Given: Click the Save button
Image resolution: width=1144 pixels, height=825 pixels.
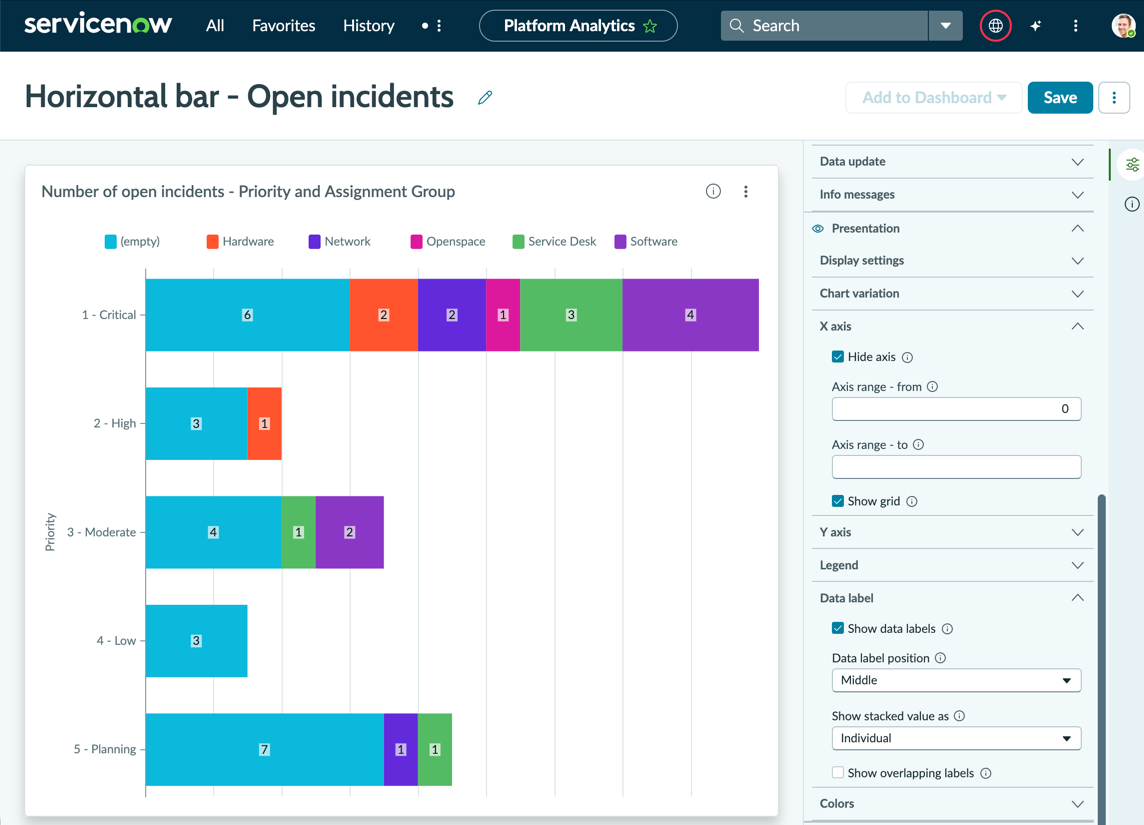Looking at the screenshot, I should coord(1060,97).
